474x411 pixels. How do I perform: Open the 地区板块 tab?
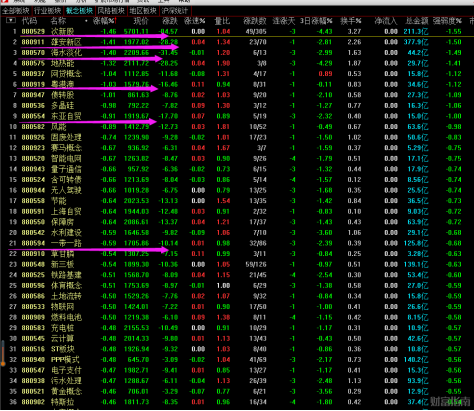(143, 11)
